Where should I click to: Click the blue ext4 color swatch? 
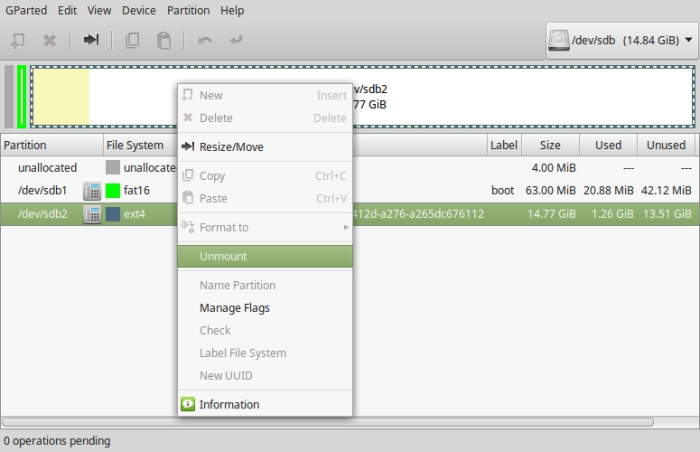(112, 214)
